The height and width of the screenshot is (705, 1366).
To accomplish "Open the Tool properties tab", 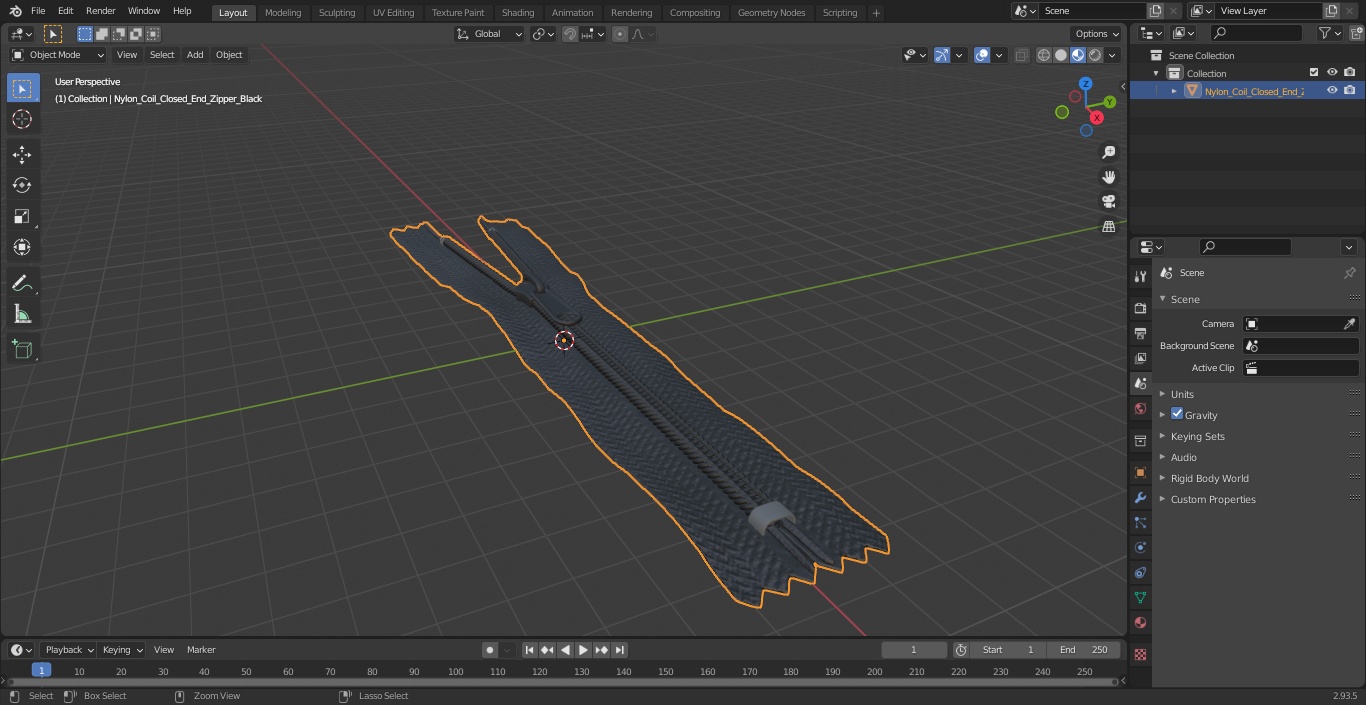I will [1140, 276].
